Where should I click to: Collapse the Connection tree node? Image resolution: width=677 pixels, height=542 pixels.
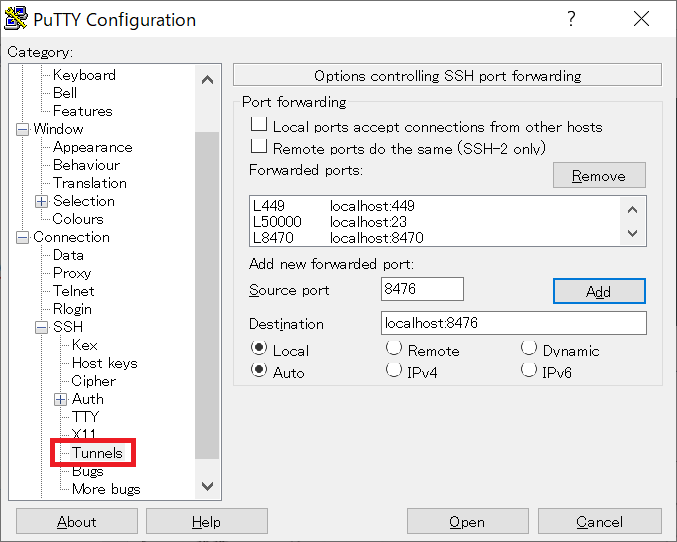pyautogui.click(x=22, y=238)
